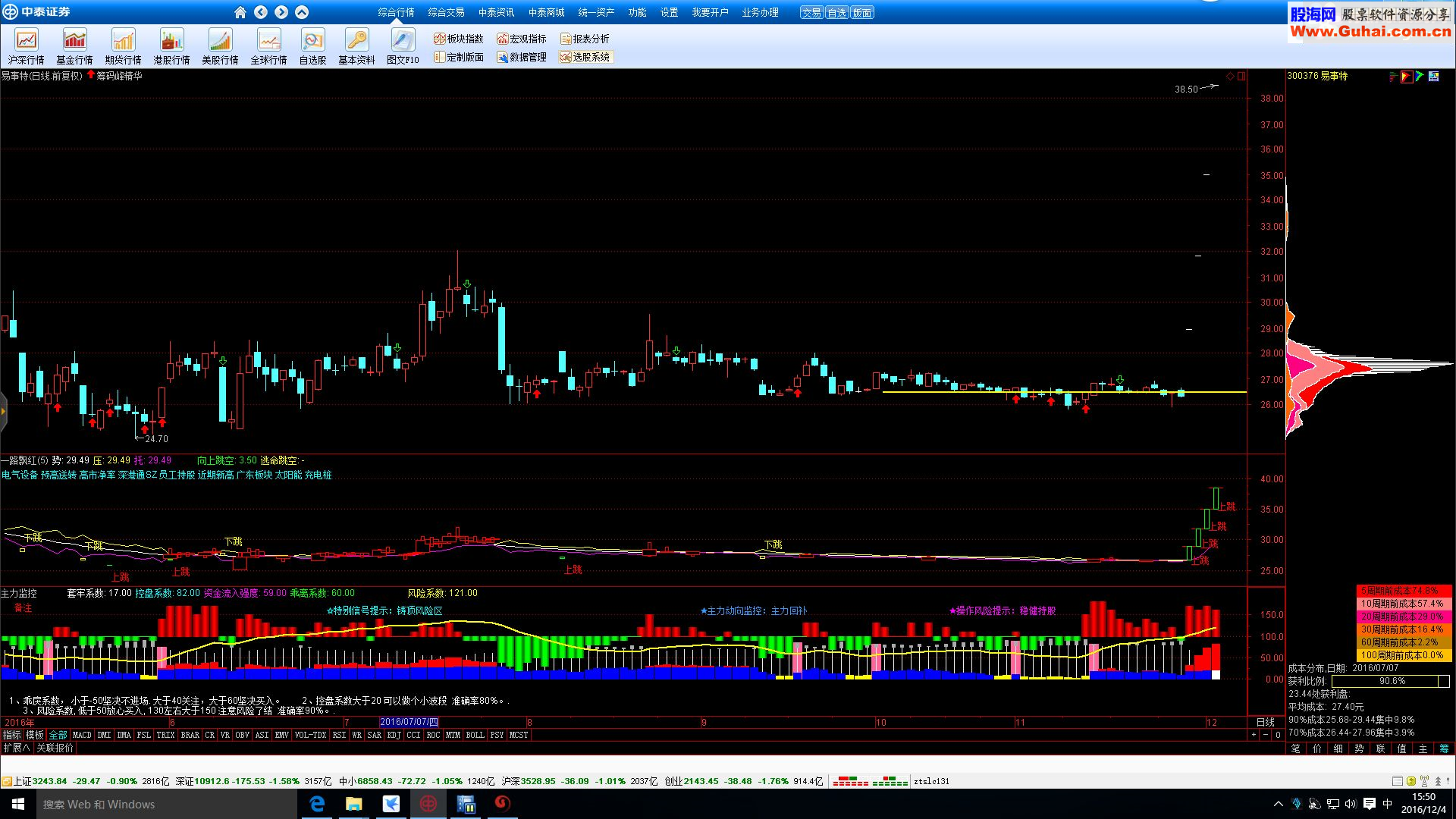1456x819 pixels.
Task: Select 全部 indicator category tab
Action: pos(58,735)
